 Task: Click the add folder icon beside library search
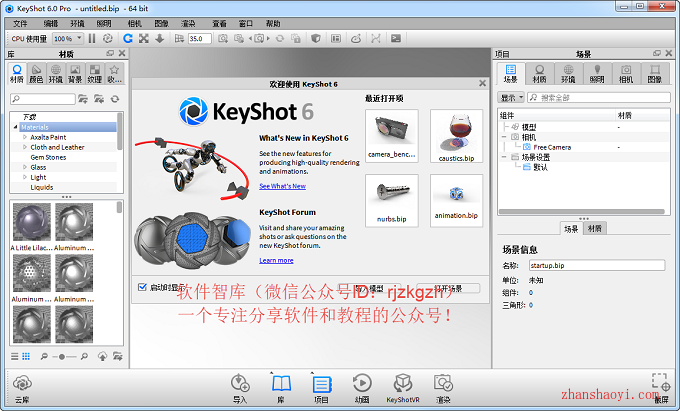(x=83, y=99)
